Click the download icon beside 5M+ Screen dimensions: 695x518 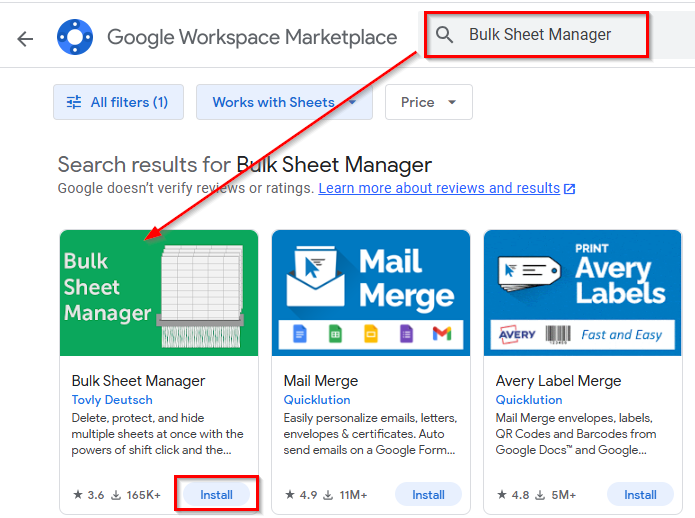click(540, 495)
